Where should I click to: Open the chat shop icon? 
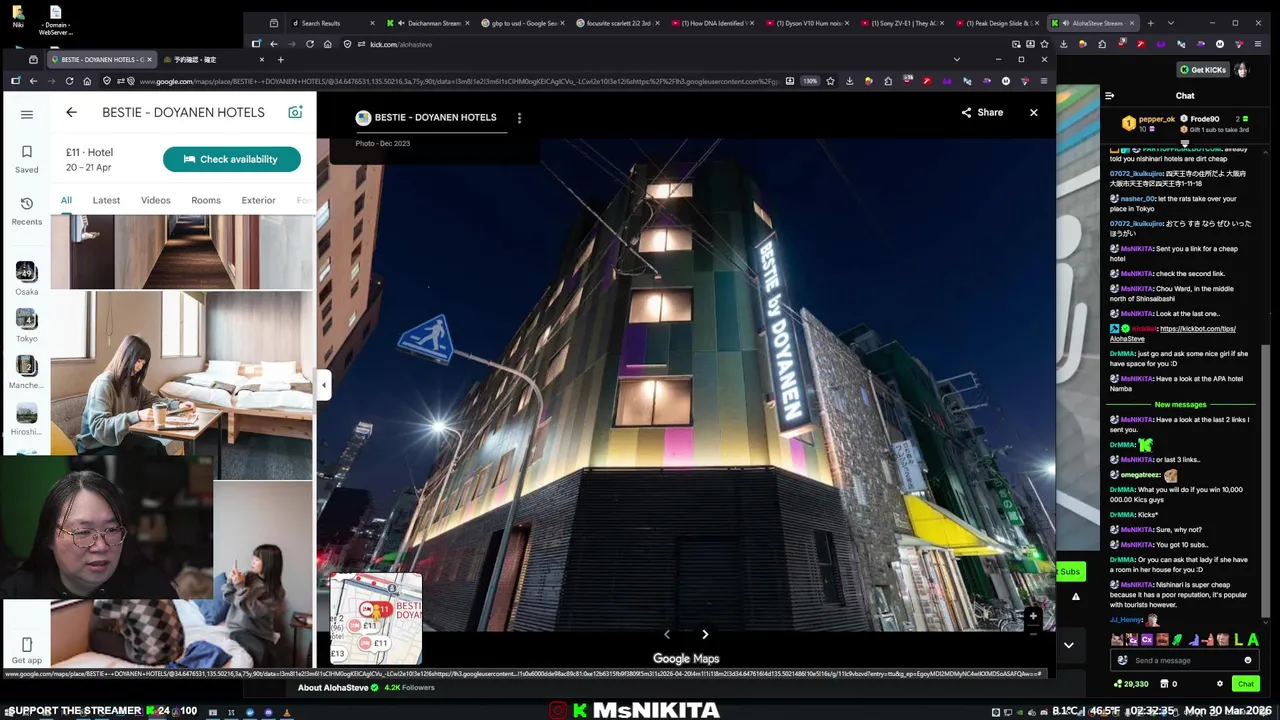(1163, 684)
